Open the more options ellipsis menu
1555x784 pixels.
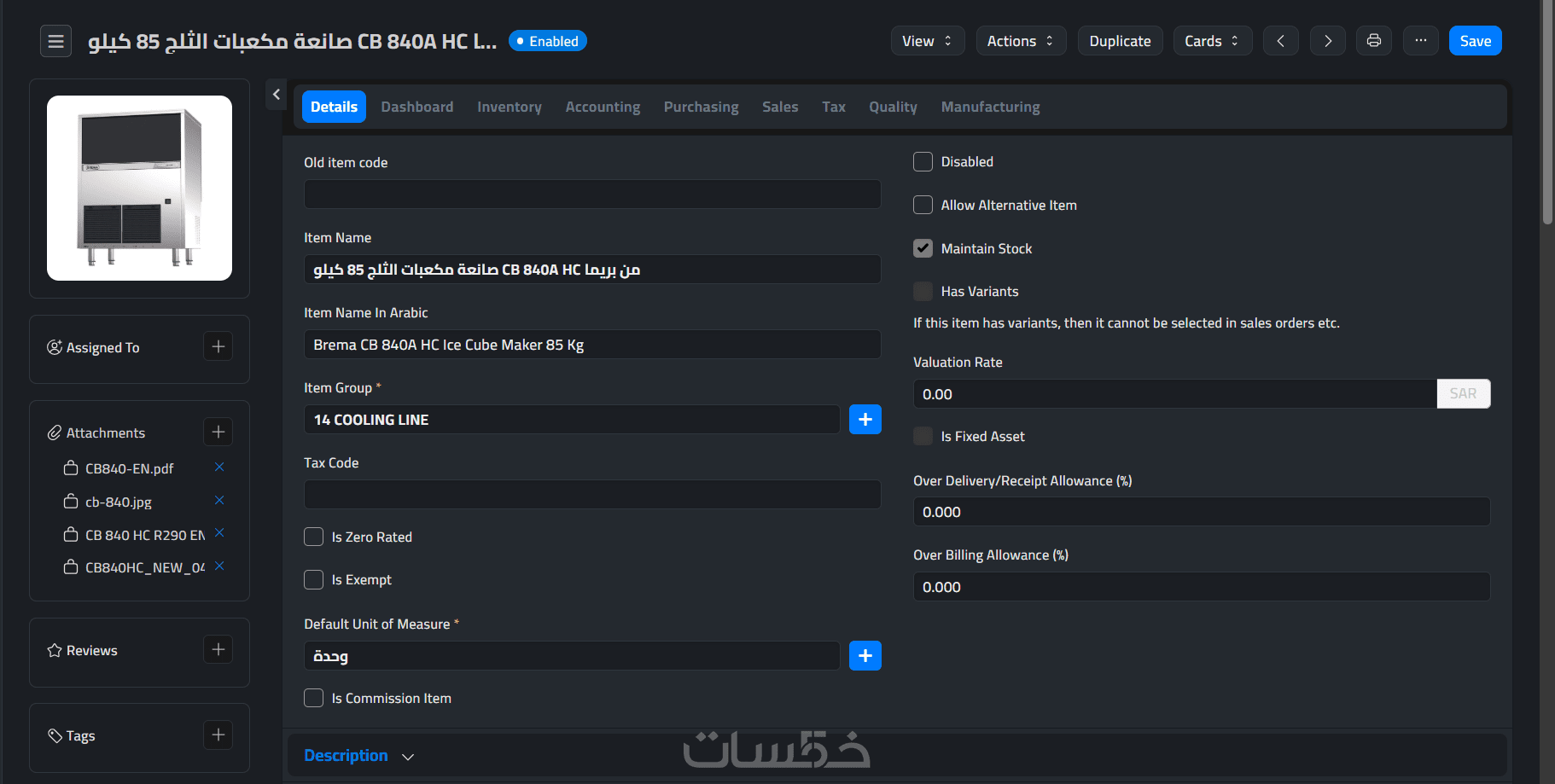pyautogui.click(x=1421, y=41)
